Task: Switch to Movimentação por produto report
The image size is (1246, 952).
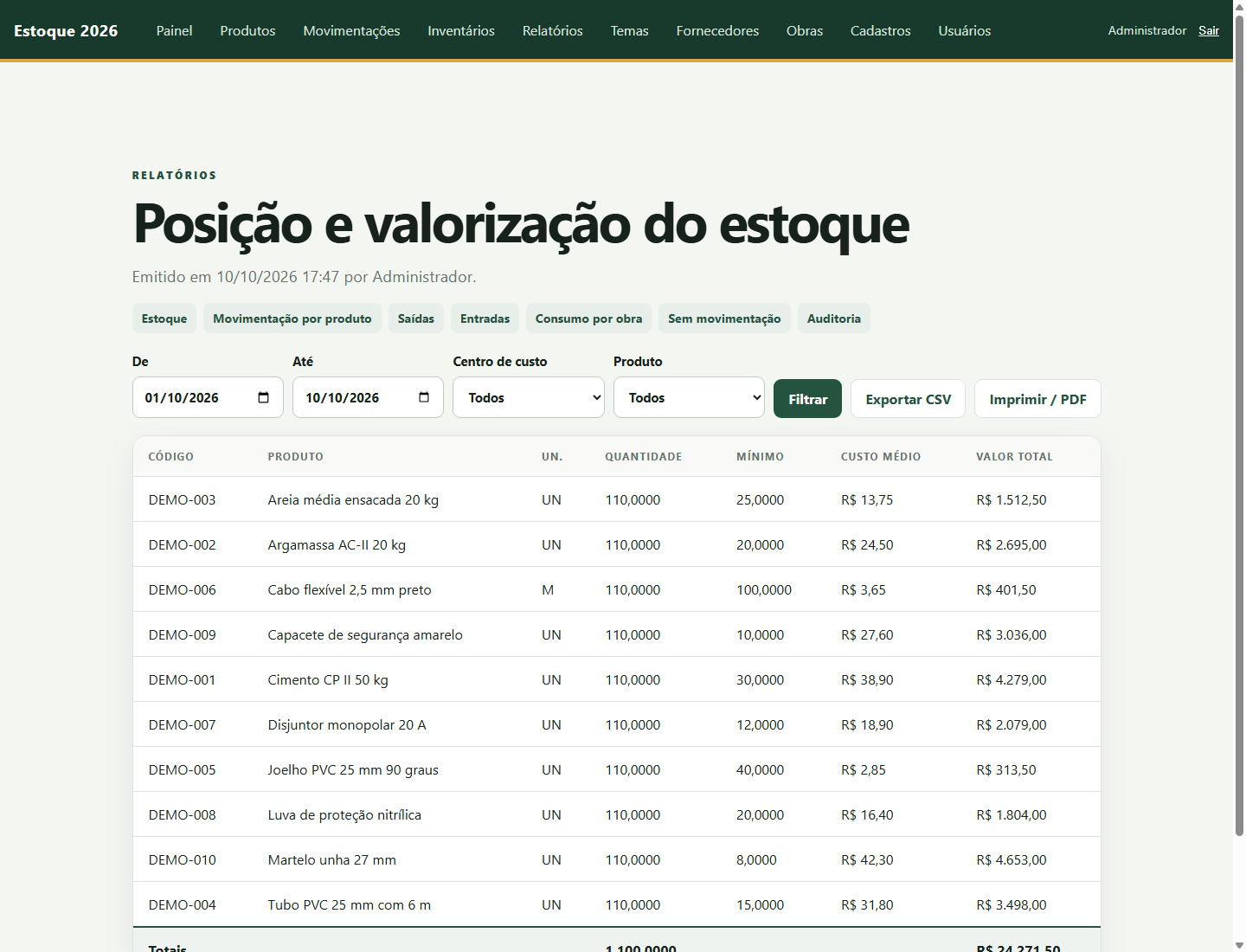Action: click(292, 318)
